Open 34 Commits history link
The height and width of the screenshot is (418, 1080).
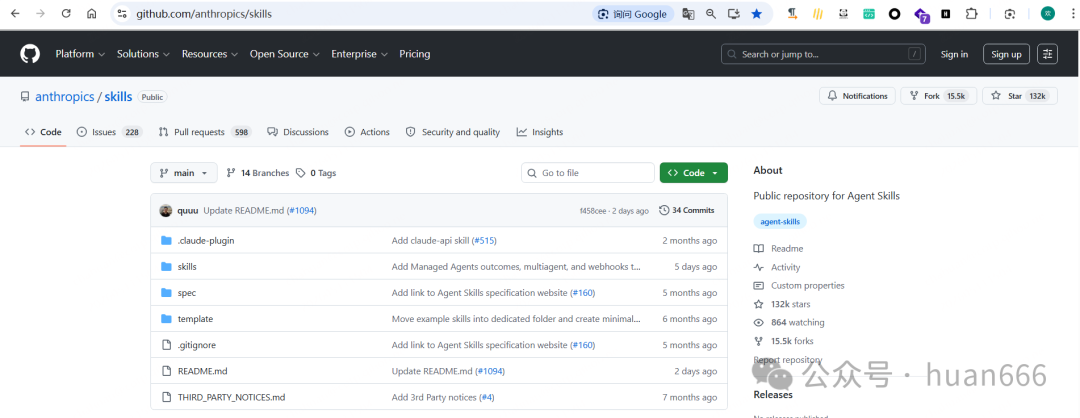coord(687,210)
